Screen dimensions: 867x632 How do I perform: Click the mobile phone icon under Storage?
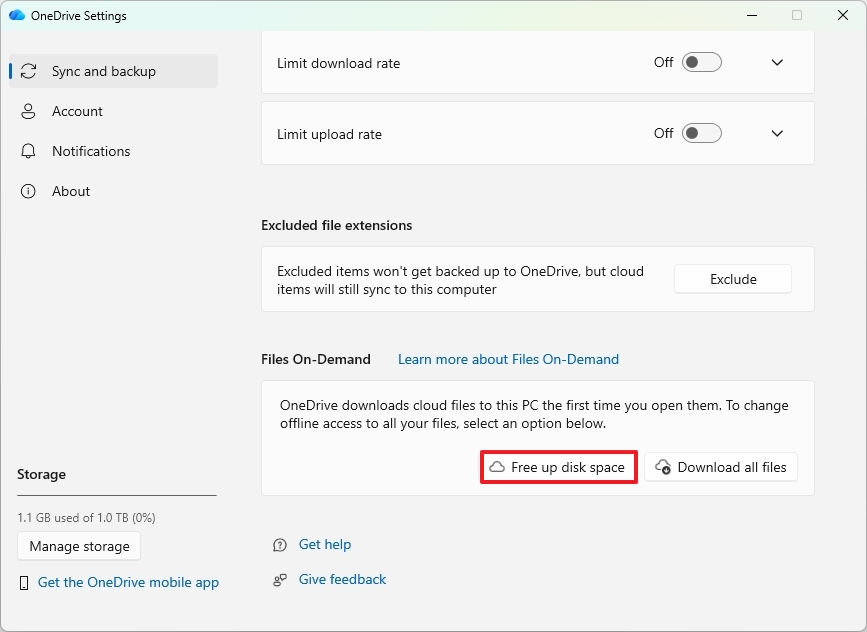25,583
